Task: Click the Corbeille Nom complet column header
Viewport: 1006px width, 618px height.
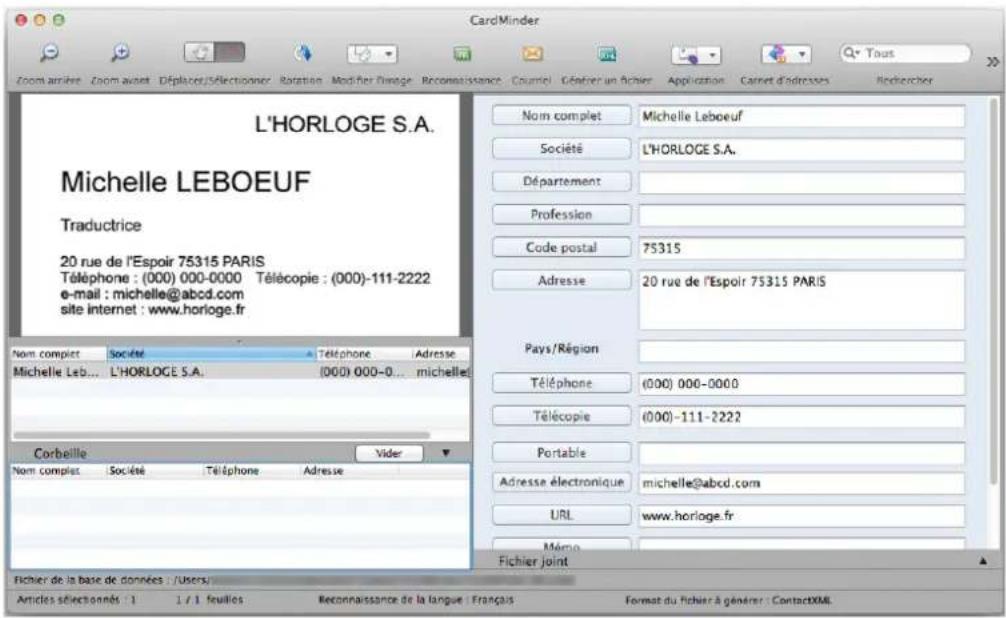Action: point(58,470)
